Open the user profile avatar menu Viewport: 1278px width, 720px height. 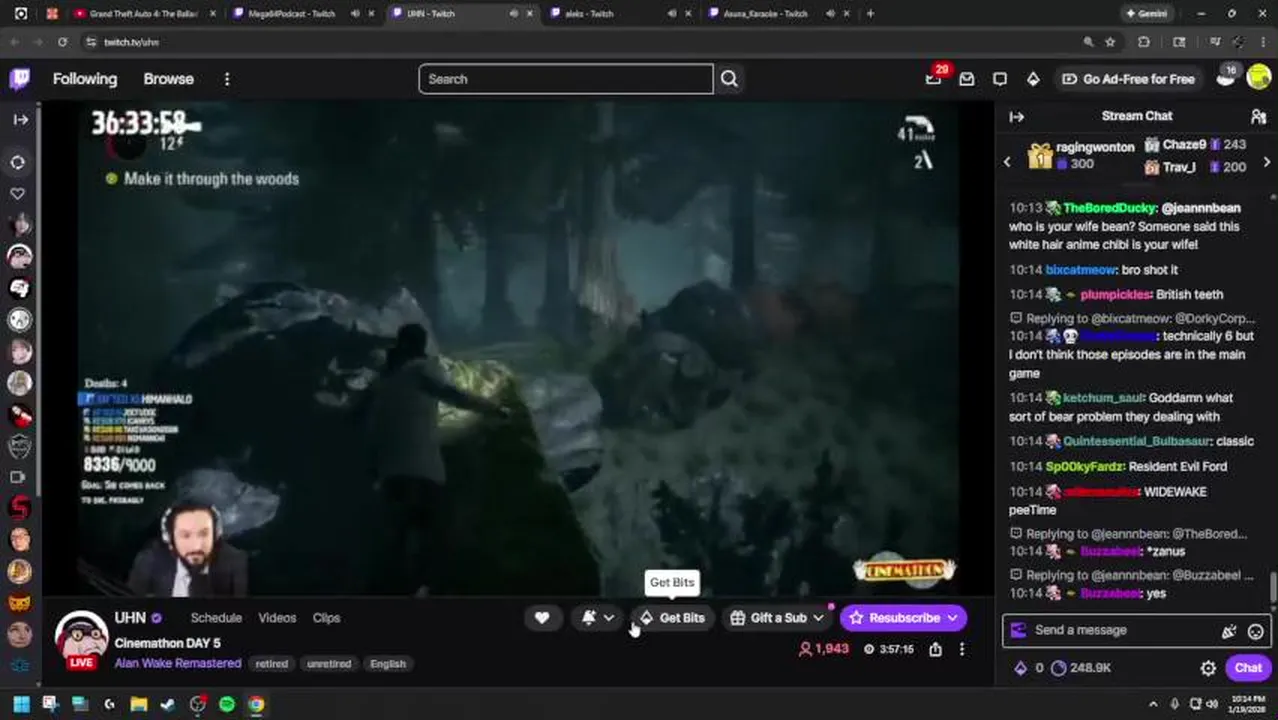[1259, 77]
